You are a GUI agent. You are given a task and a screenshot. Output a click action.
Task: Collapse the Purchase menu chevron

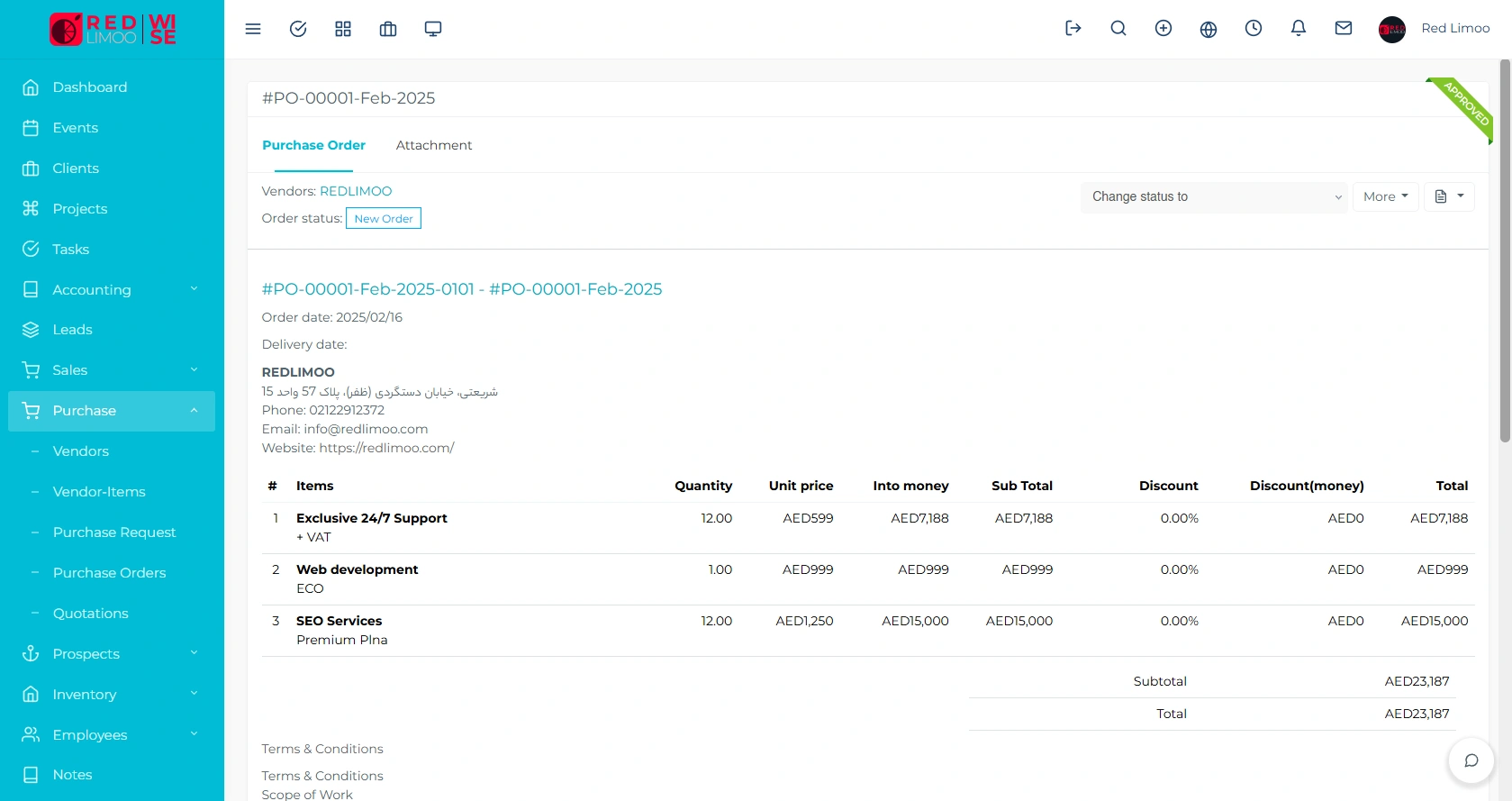pos(194,411)
